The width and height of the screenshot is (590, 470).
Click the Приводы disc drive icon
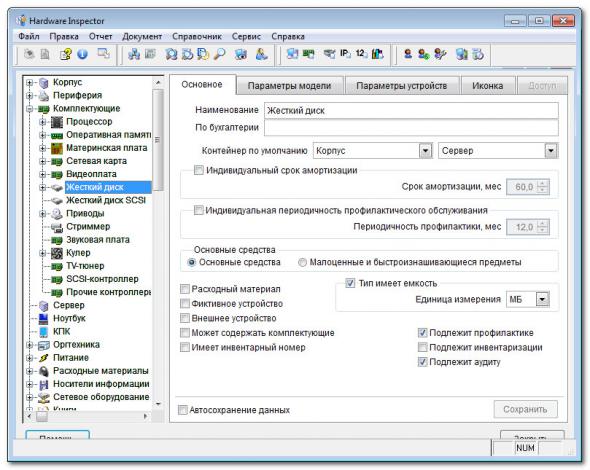click(x=57, y=214)
